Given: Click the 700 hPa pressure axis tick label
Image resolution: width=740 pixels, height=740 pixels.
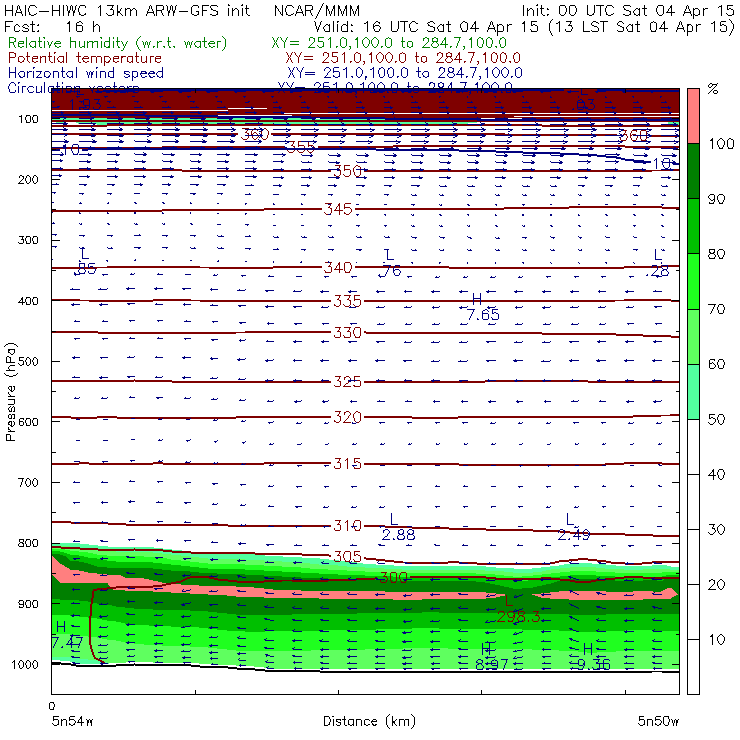Looking at the screenshot, I should coord(28,483).
